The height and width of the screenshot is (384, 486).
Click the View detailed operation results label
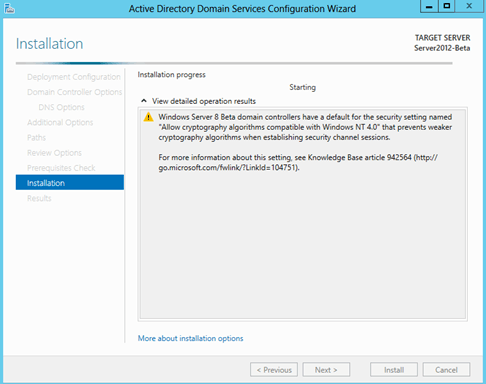pos(204,101)
